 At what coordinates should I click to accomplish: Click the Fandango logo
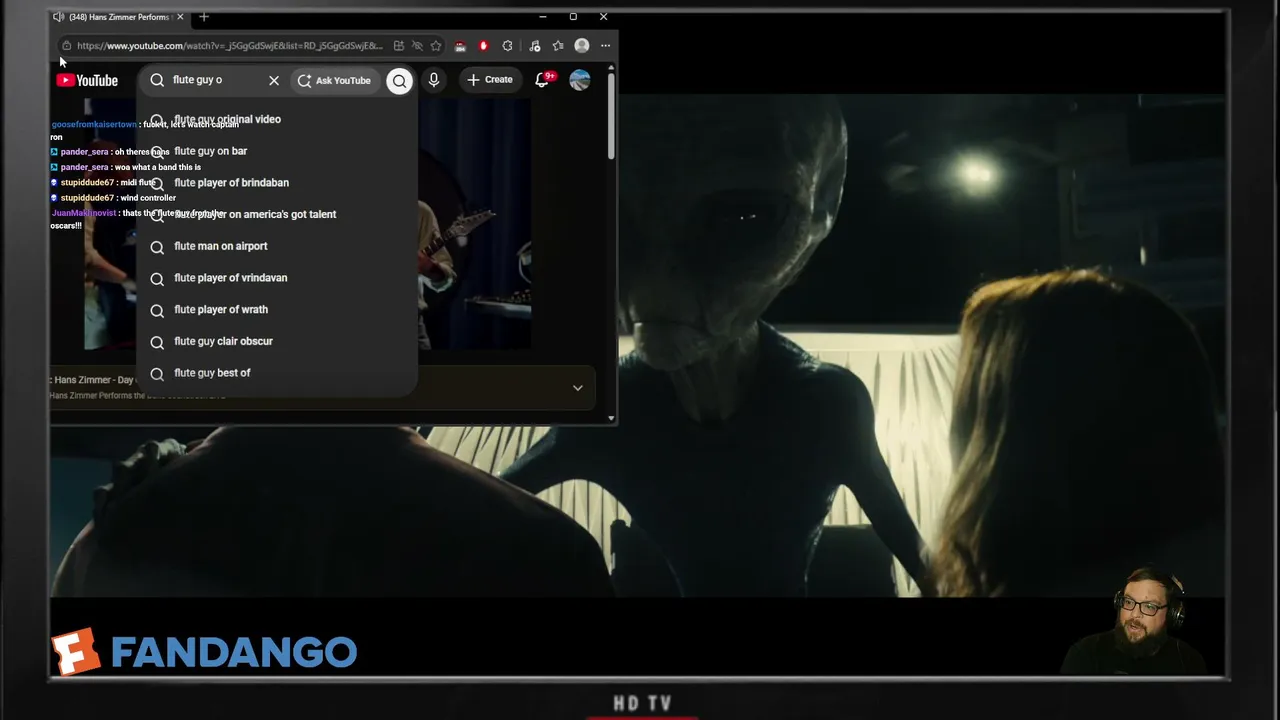point(204,652)
